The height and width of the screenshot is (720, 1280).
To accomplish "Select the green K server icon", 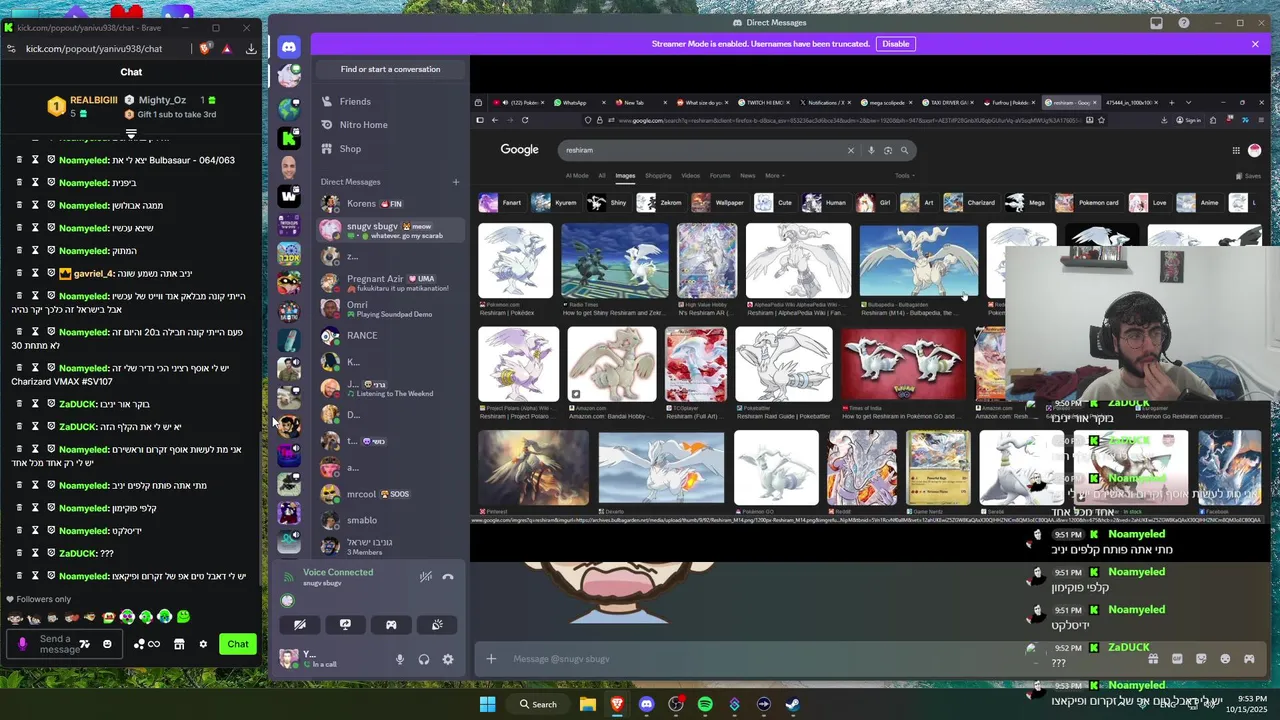I will pyautogui.click(x=289, y=138).
